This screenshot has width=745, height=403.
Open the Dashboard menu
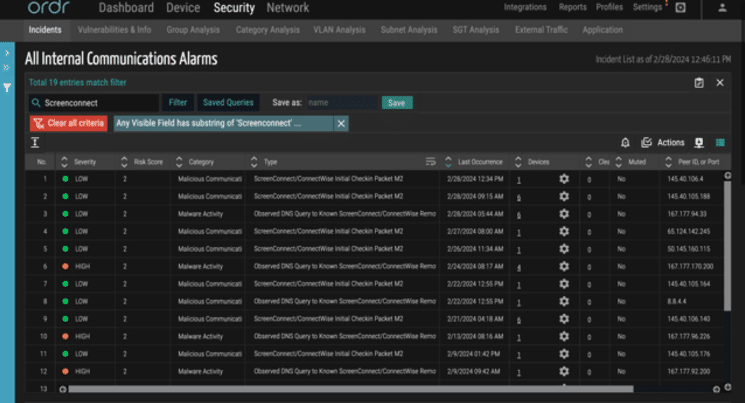pyautogui.click(x=126, y=8)
